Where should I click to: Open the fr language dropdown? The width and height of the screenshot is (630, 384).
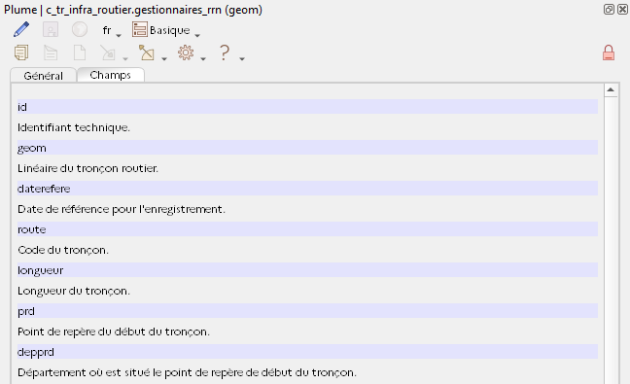click(112, 31)
